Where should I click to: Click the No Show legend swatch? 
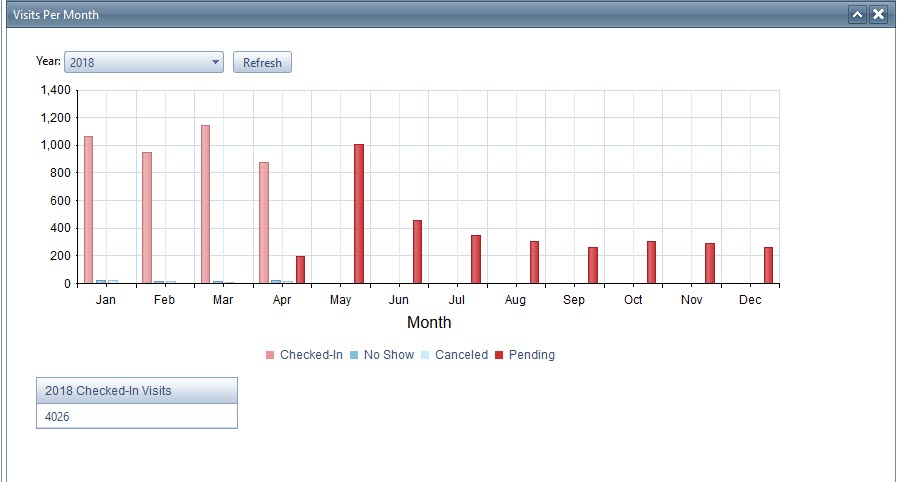(x=354, y=355)
